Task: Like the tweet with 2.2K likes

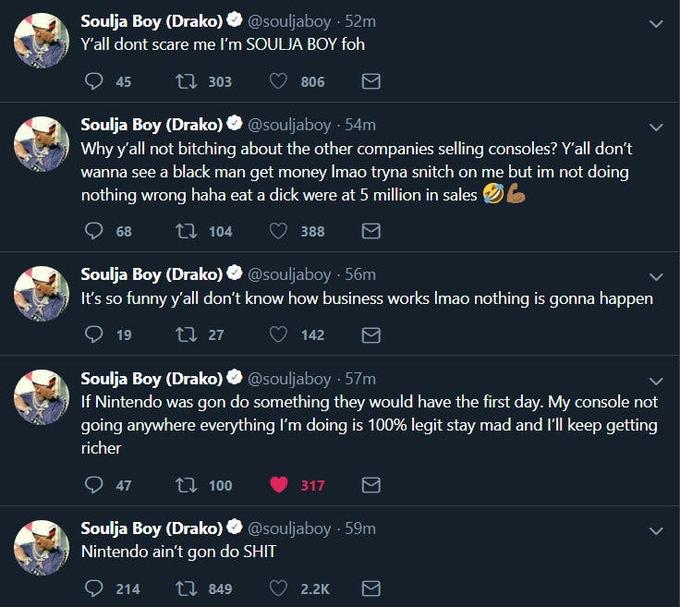Action: pyautogui.click(x=279, y=588)
